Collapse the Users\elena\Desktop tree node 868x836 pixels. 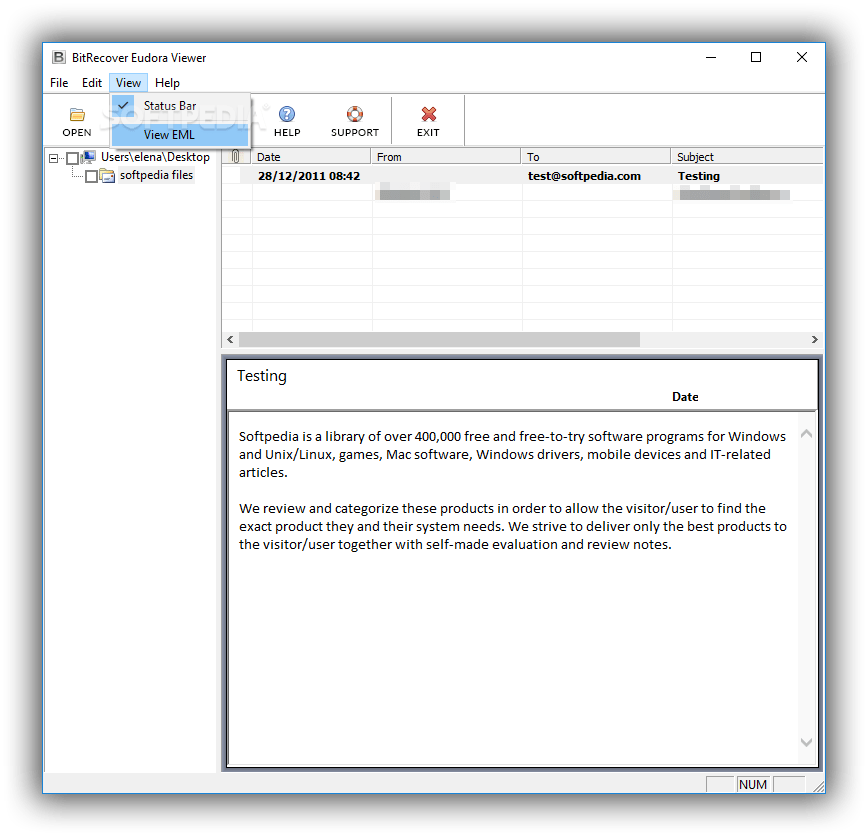54,157
